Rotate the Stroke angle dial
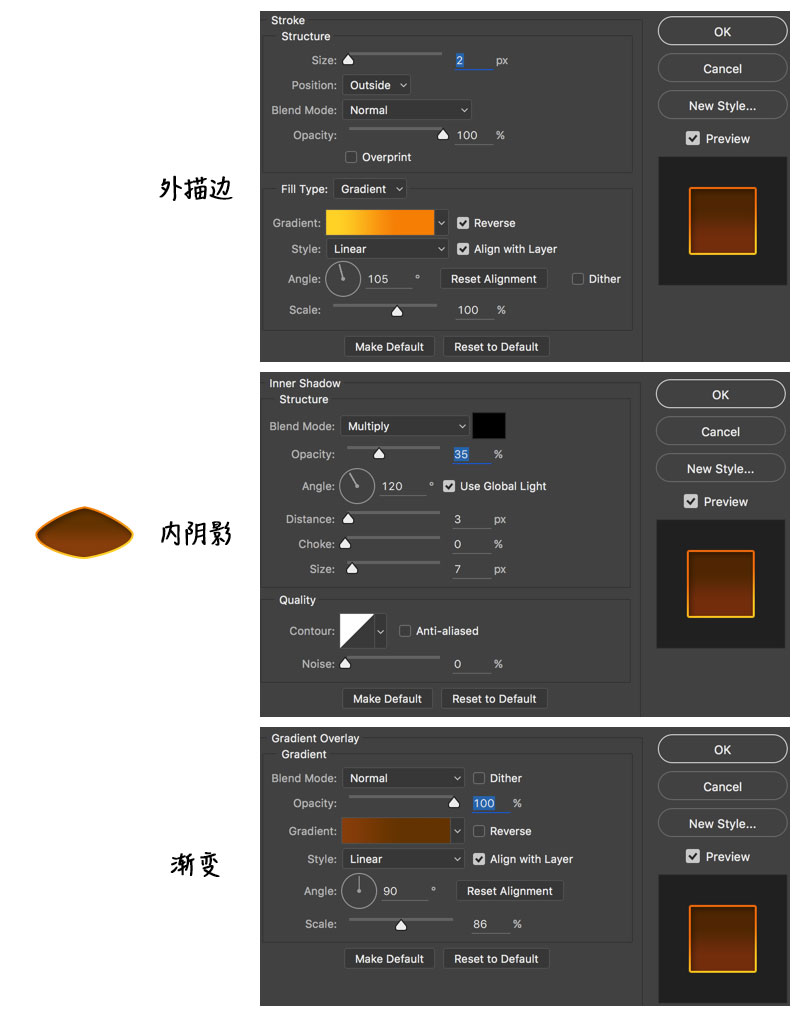Image resolution: width=800 pixels, height=1020 pixels. tap(343, 278)
